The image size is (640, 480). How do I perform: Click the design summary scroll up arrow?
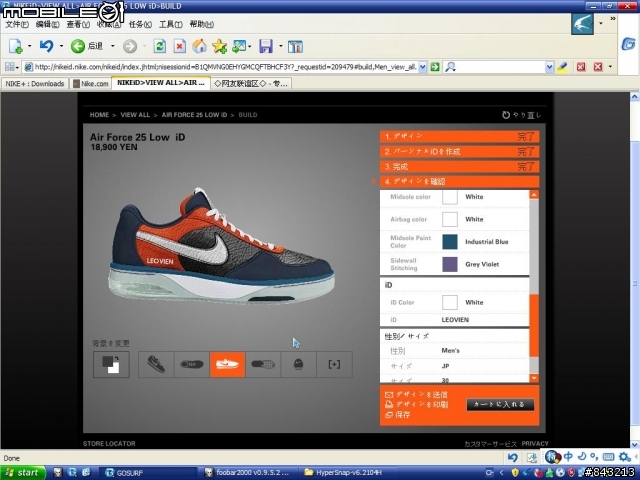coord(534,195)
